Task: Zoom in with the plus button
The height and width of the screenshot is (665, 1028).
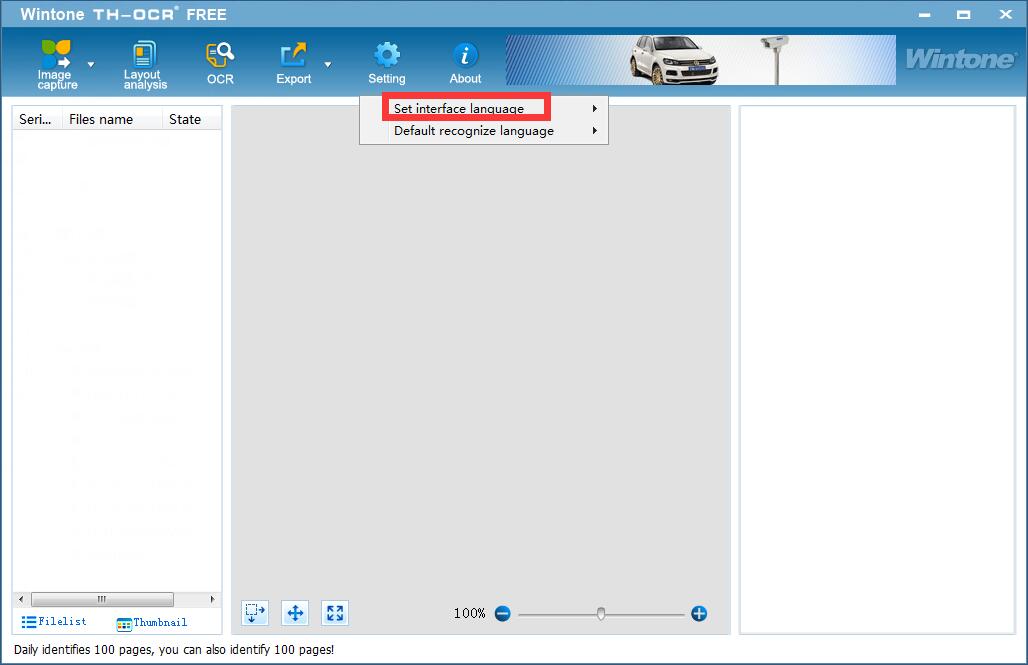Action: [x=699, y=613]
